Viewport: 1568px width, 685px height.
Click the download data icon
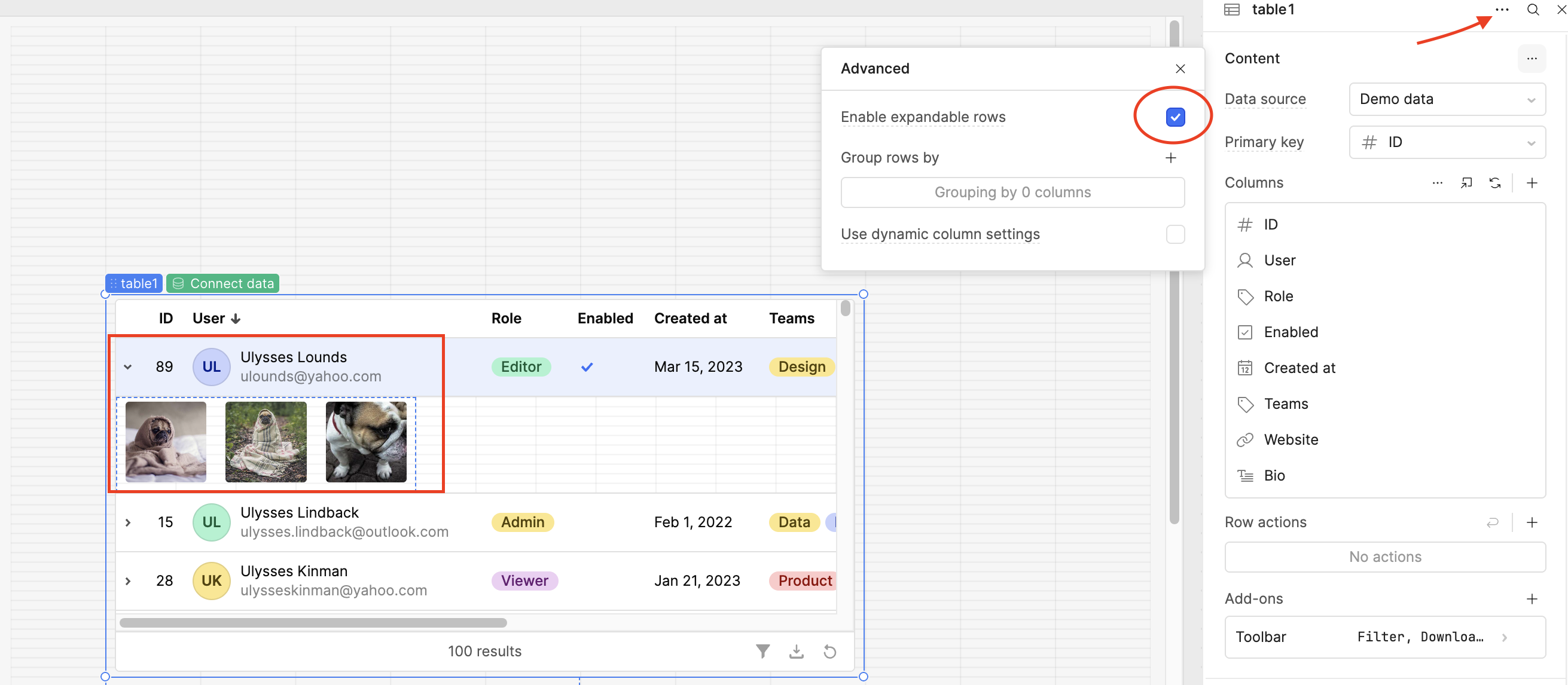click(x=796, y=652)
